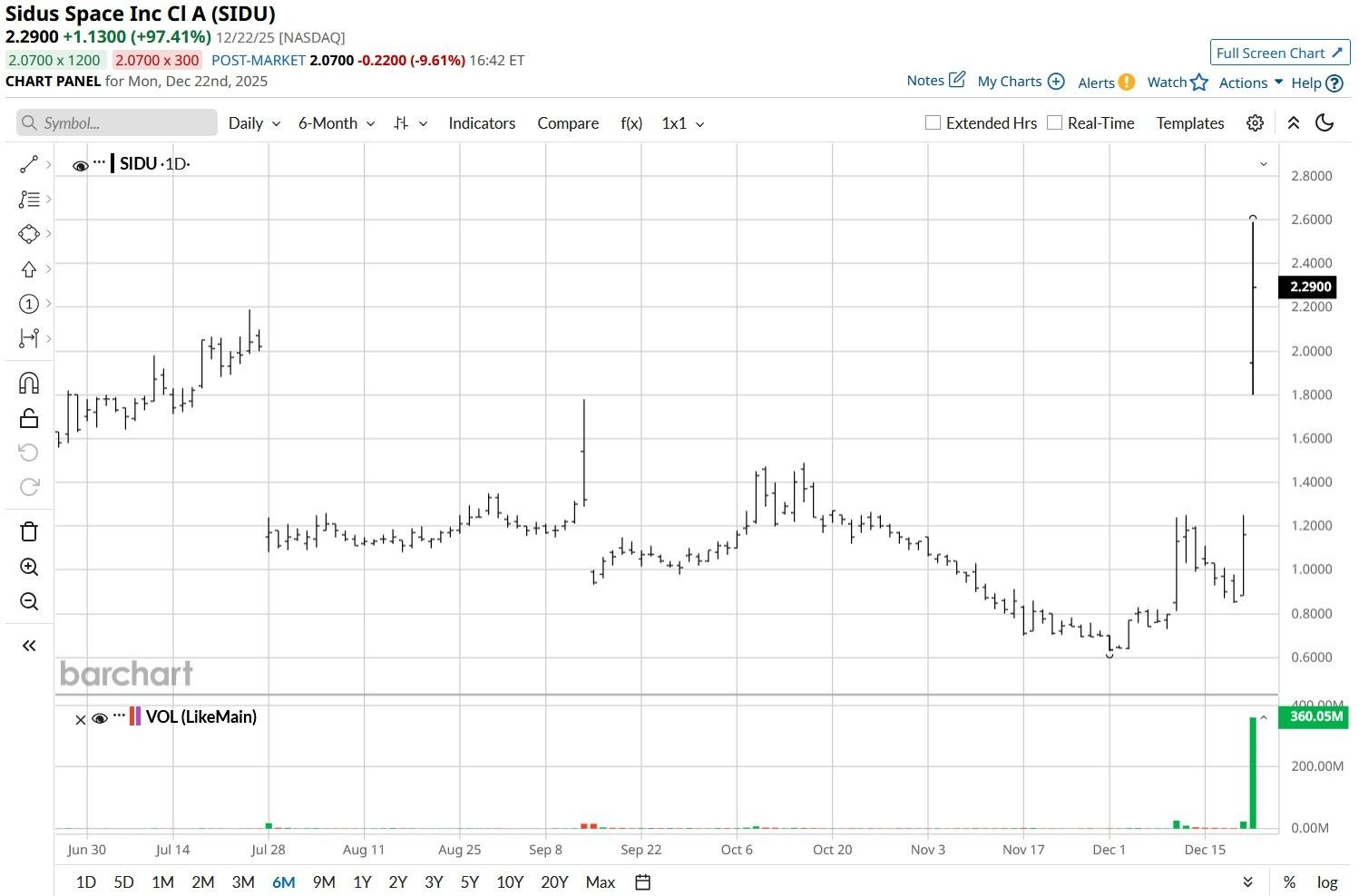The height and width of the screenshot is (896, 1359).
Task: Select the trend line drawing tool
Action: click(28, 164)
